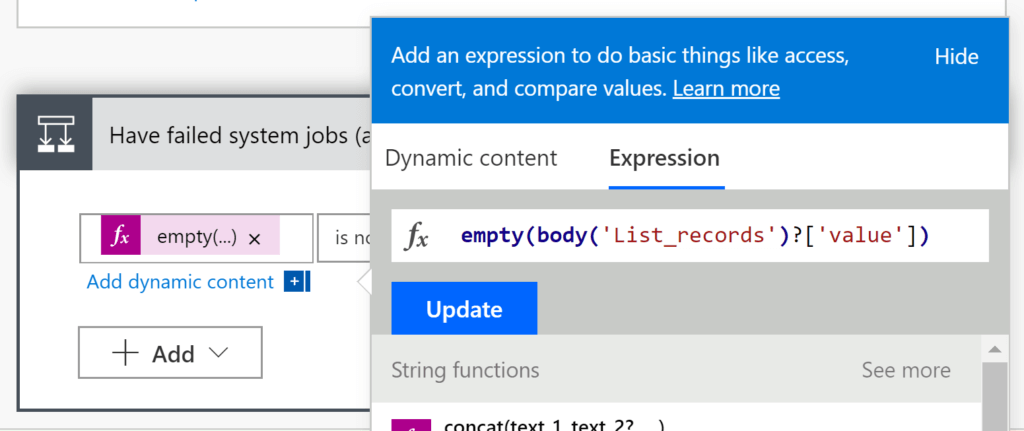Click the purple fx icon on the empty(...) token
This screenshot has height=431, width=1024.
[x=121, y=237]
